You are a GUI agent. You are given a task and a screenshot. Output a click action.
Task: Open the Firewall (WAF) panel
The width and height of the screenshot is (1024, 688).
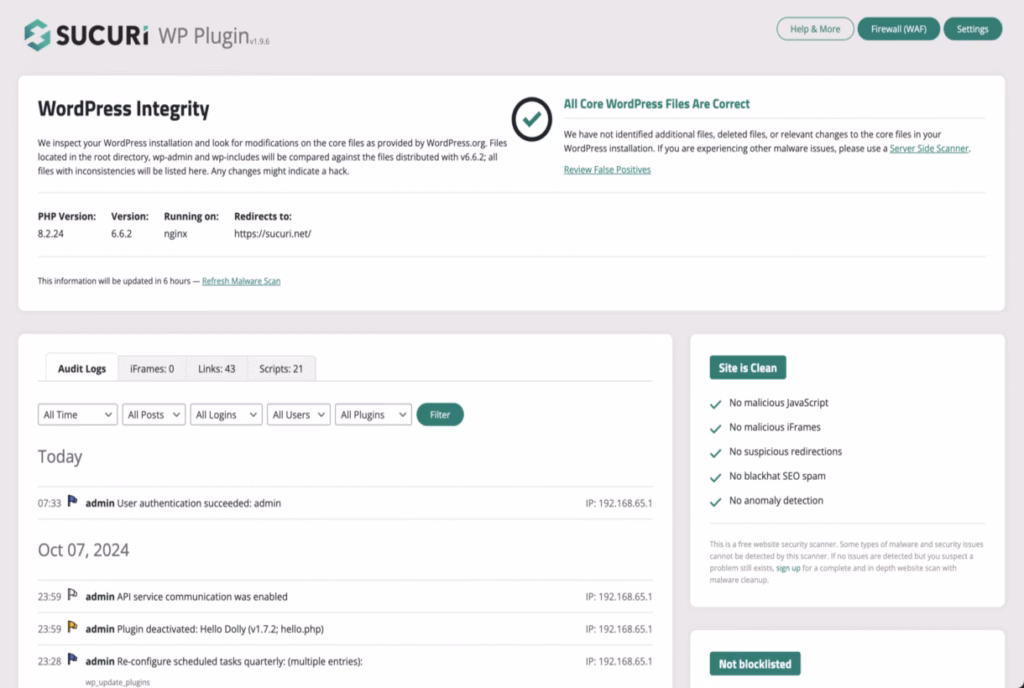(898, 29)
